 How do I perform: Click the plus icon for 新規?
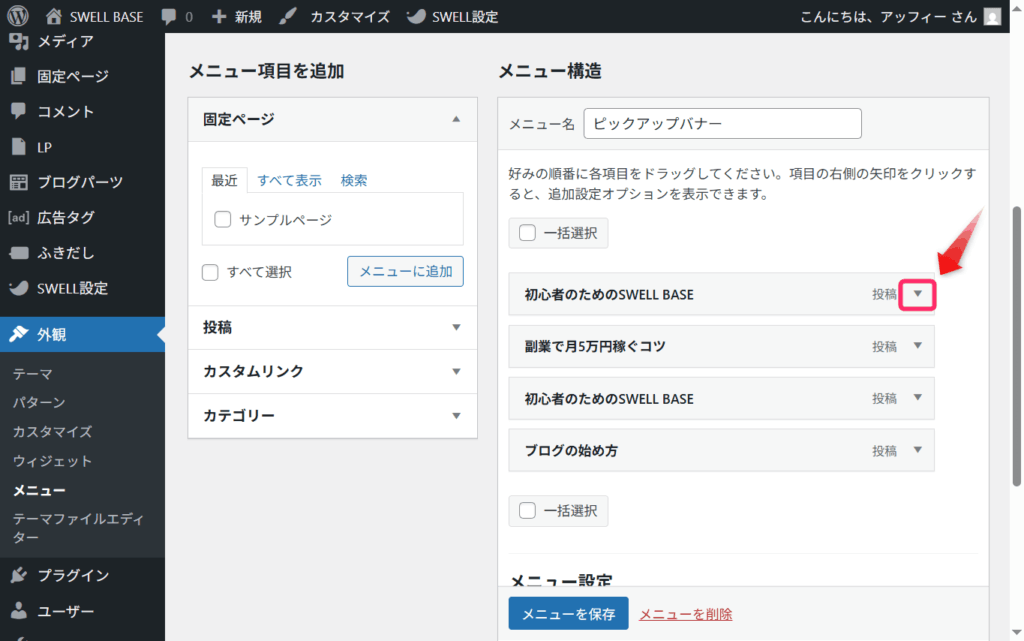pos(219,16)
